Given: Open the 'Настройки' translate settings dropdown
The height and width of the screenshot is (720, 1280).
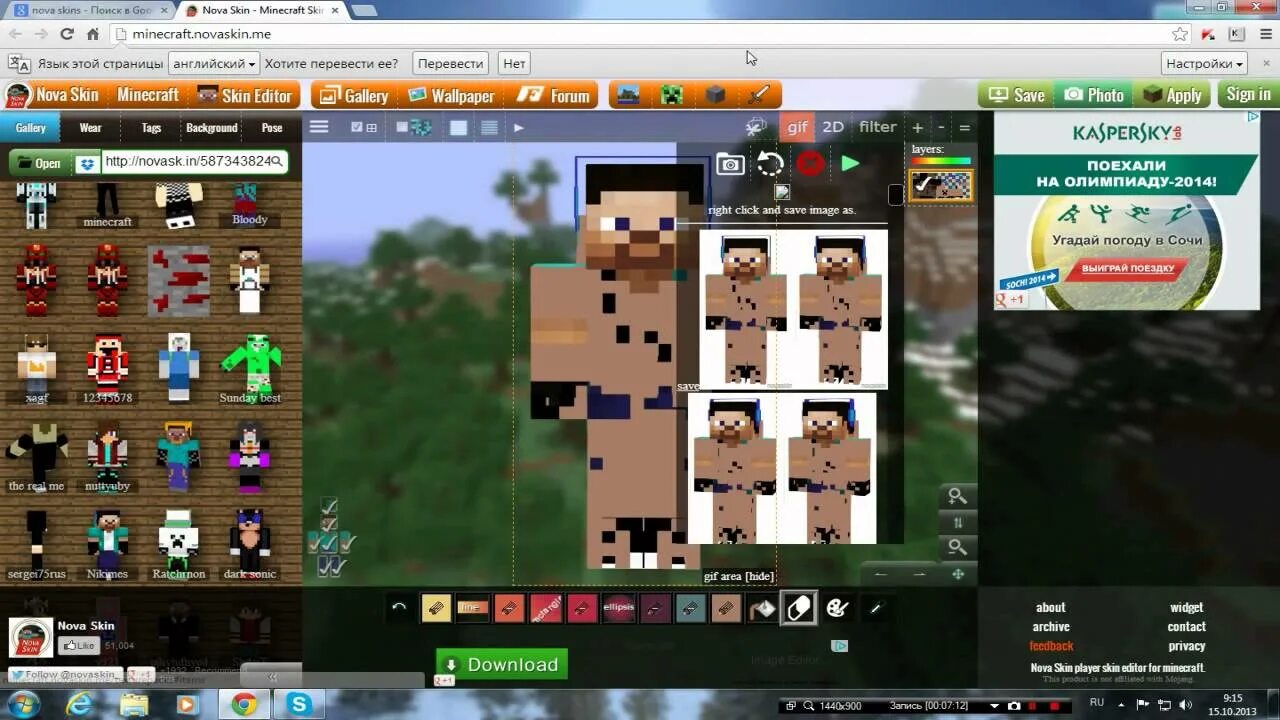Looking at the screenshot, I should click(1205, 63).
